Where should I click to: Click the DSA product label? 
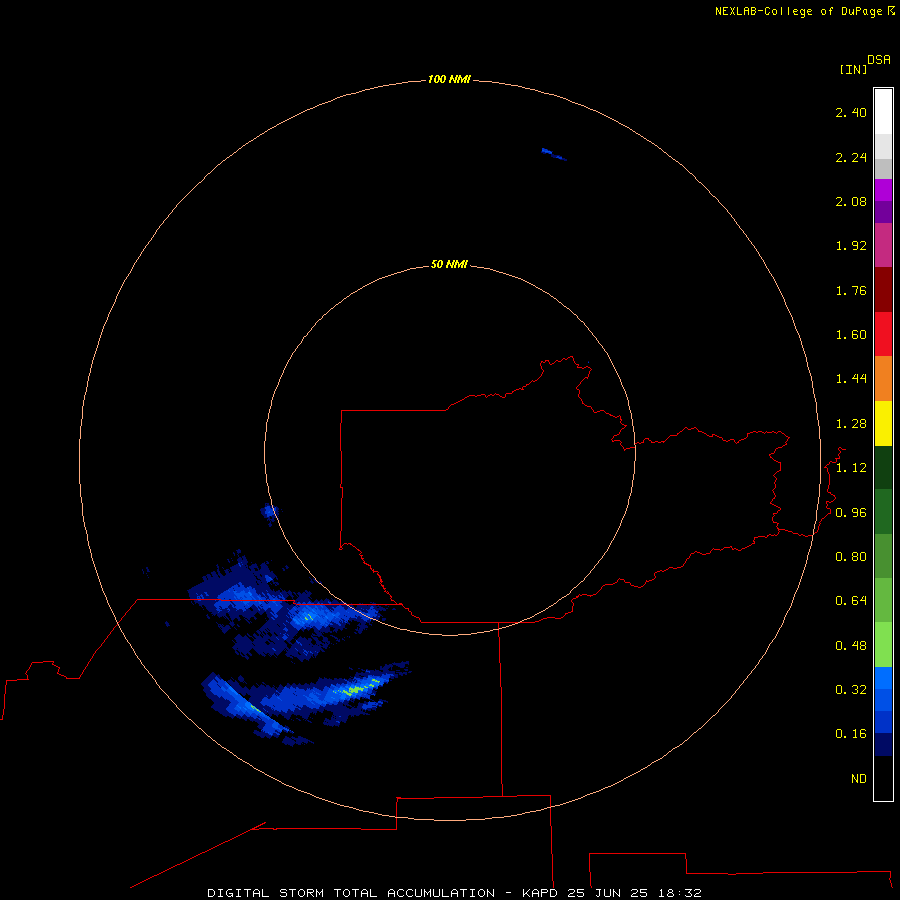tap(879, 60)
